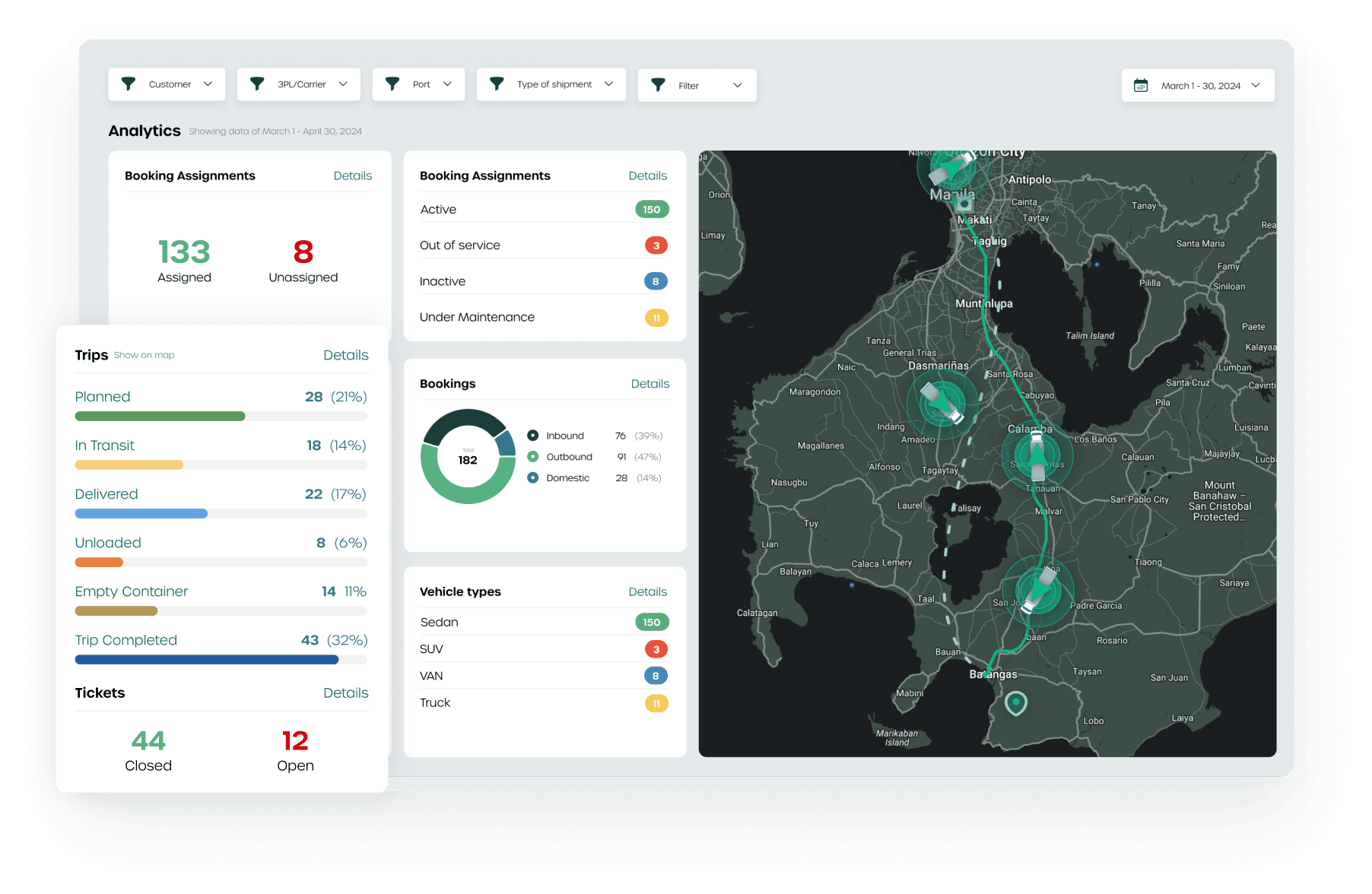Select the Domestic radio indicator in Bookings

click(x=532, y=477)
